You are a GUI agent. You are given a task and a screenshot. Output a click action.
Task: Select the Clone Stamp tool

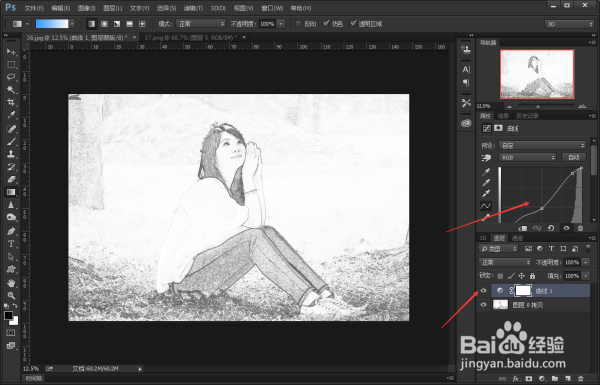pyautogui.click(x=11, y=154)
